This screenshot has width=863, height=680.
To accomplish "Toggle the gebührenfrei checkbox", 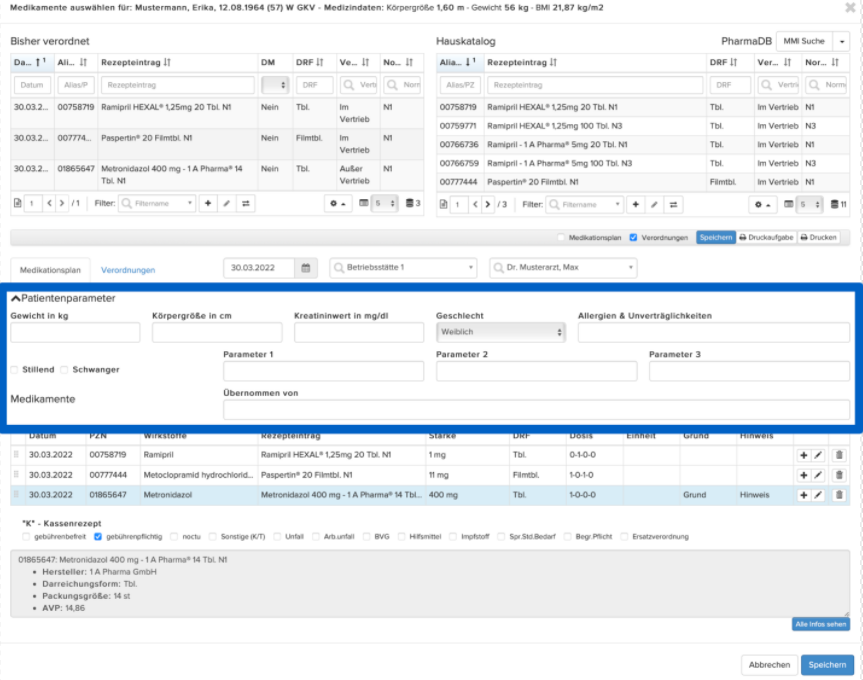I will [26, 536].
